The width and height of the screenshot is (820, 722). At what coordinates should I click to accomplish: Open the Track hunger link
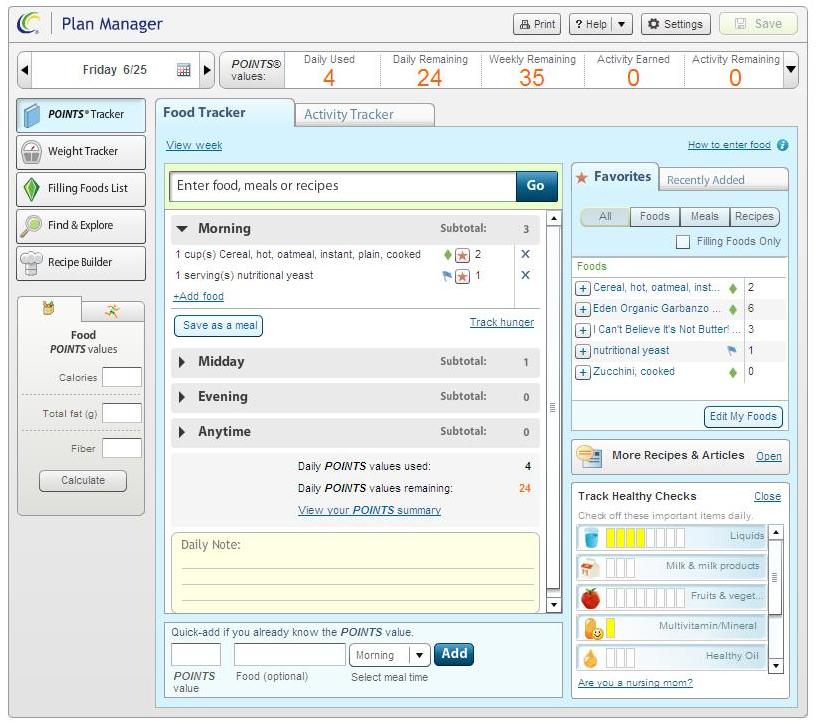coord(502,322)
